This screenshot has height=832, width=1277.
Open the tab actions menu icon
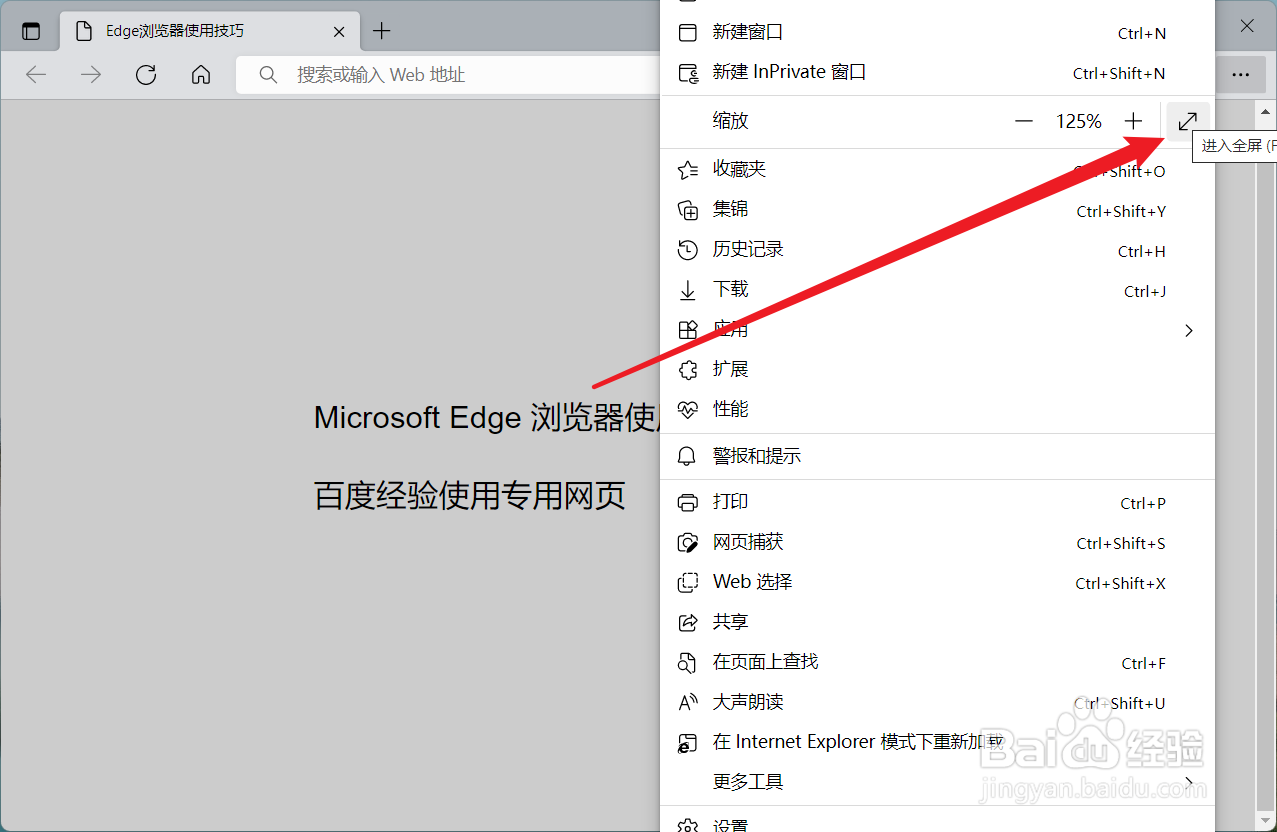(31, 31)
